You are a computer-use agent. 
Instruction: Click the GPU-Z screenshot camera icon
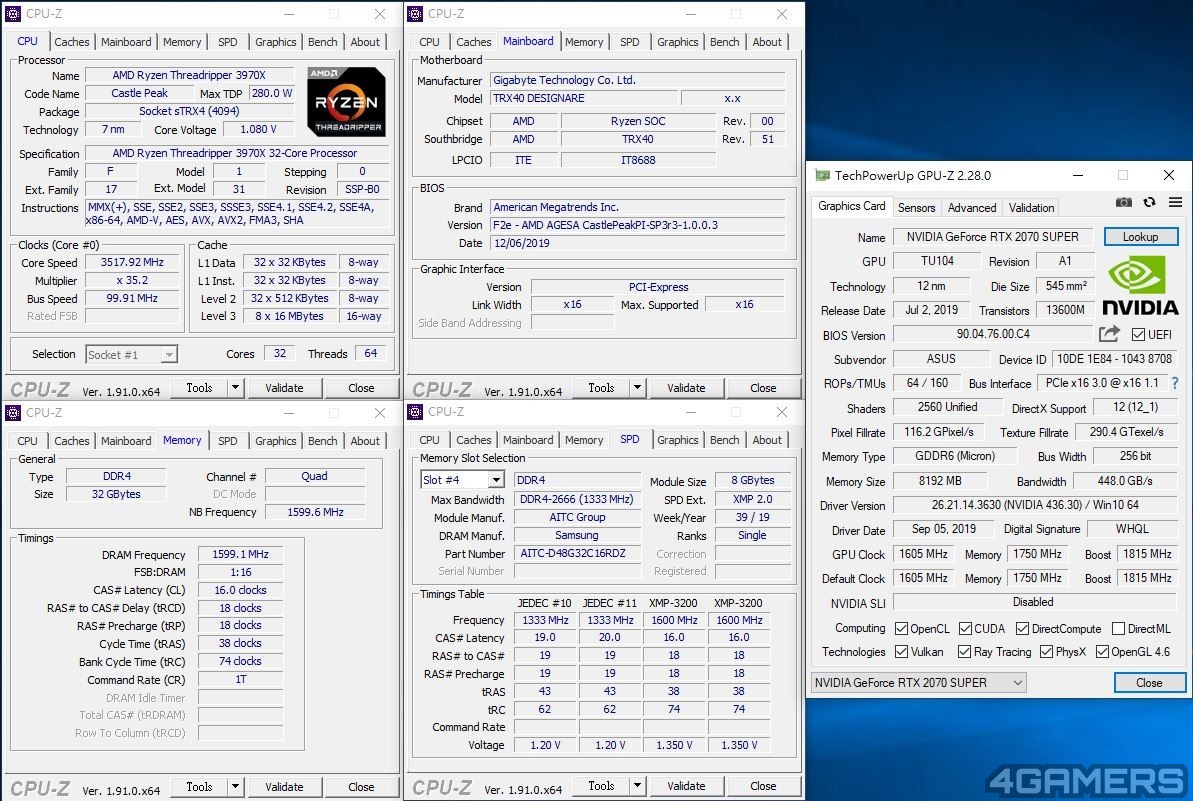click(1123, 202)
